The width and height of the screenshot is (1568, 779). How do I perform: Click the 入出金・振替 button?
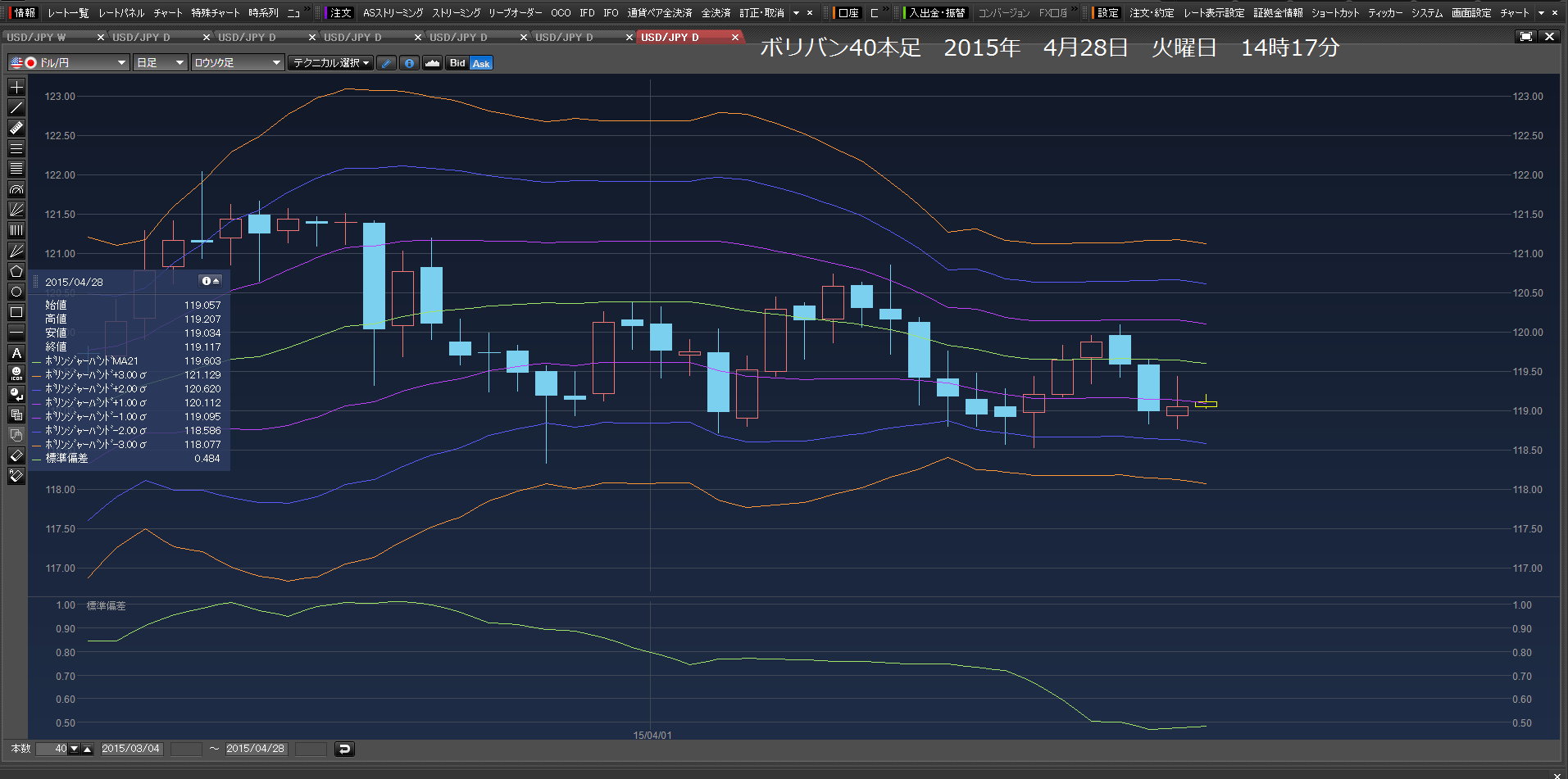[937, 13]
